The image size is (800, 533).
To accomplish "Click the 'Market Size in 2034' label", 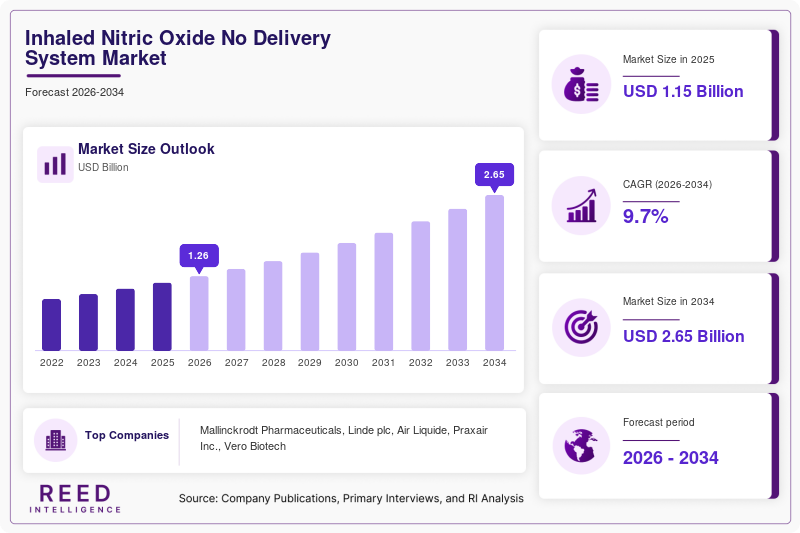I will pyautogui.click(x=668, y=301).
